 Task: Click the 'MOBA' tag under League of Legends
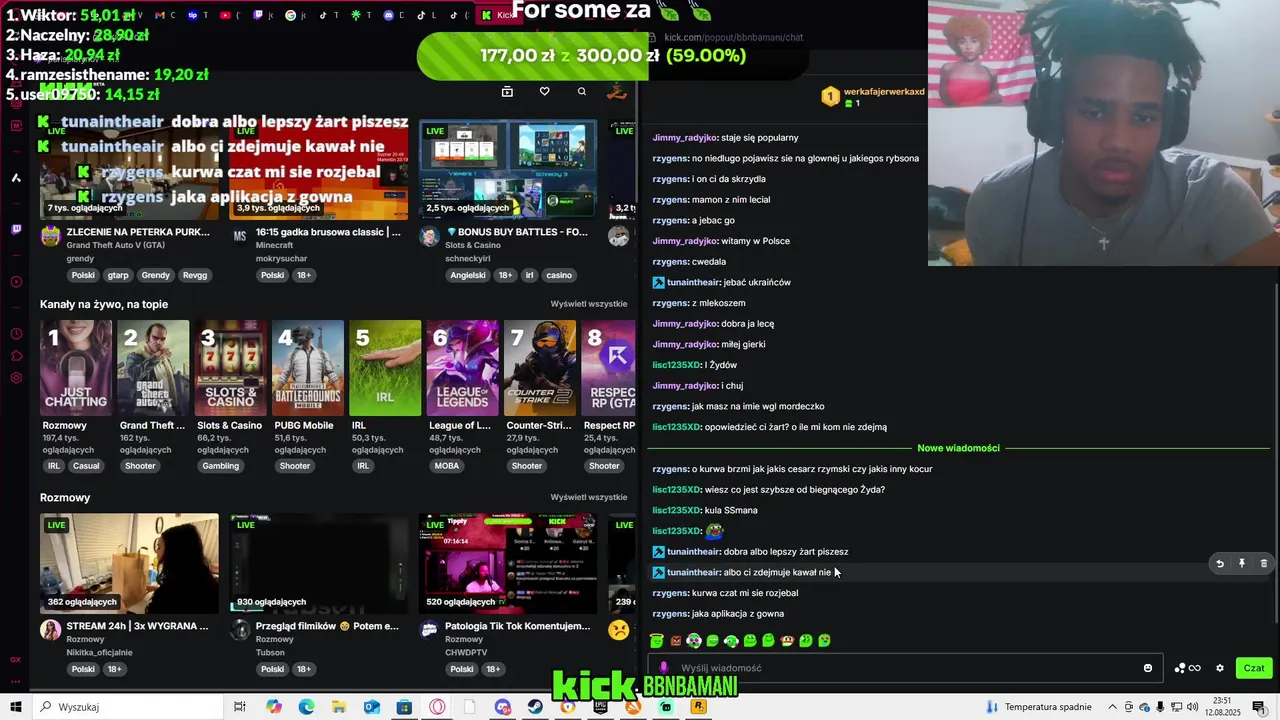point(447,466)
